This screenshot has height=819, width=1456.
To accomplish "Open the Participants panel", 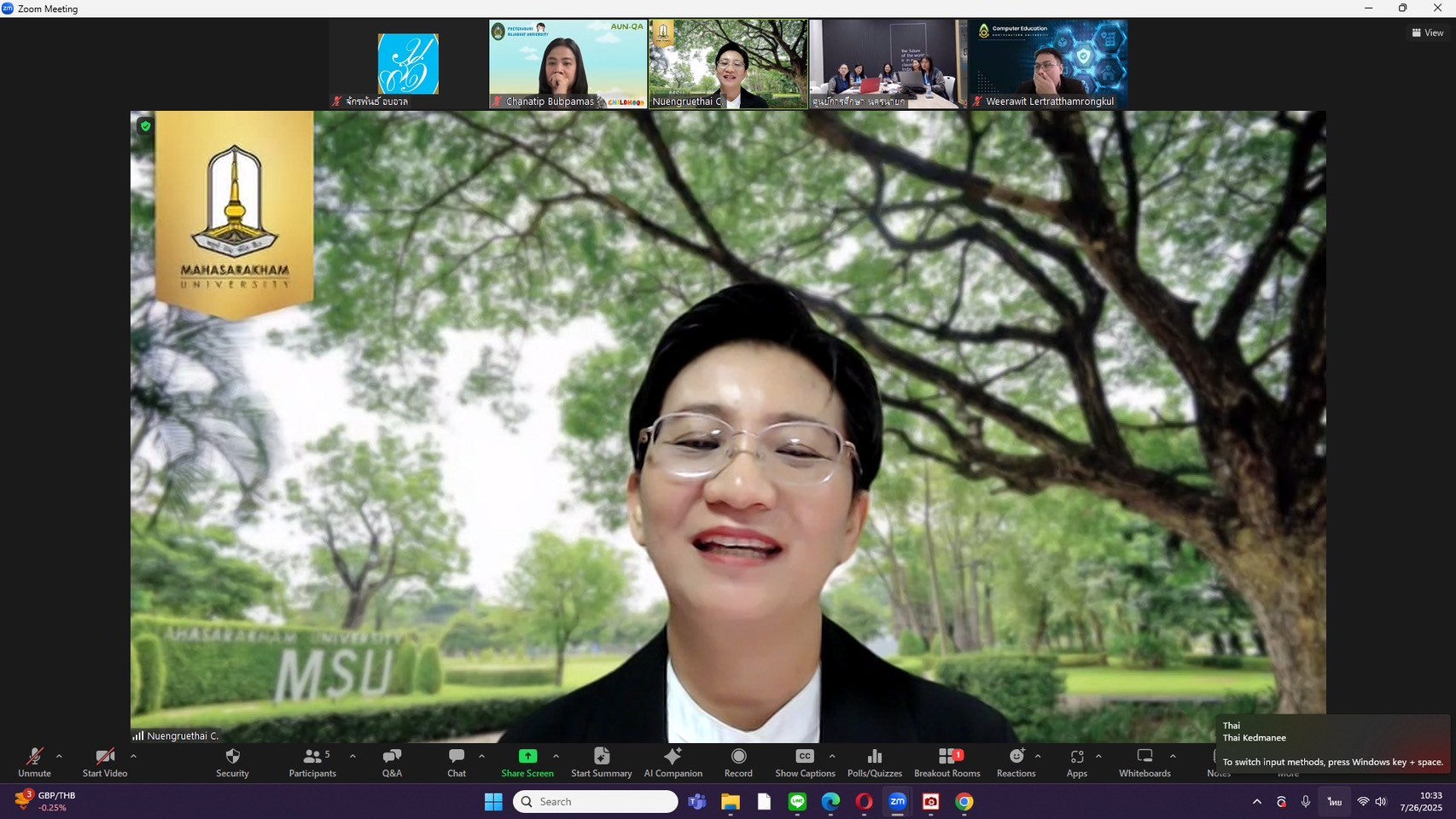I will (312, 762).
